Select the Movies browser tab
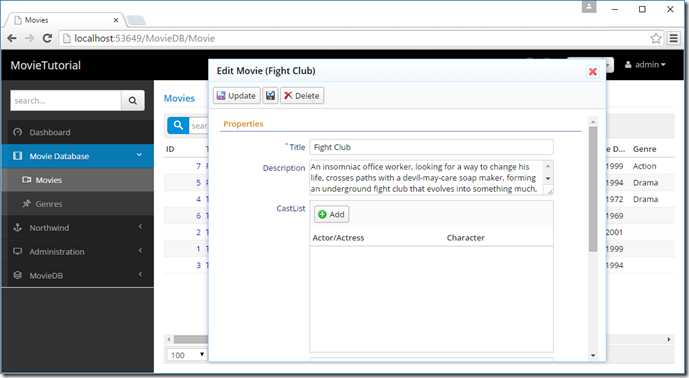 pyautogui.click(x=65, y=20)
